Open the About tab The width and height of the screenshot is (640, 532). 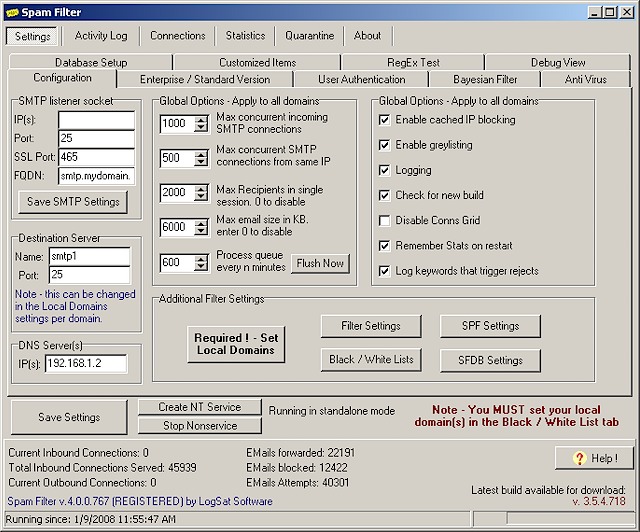pos(367,36)
